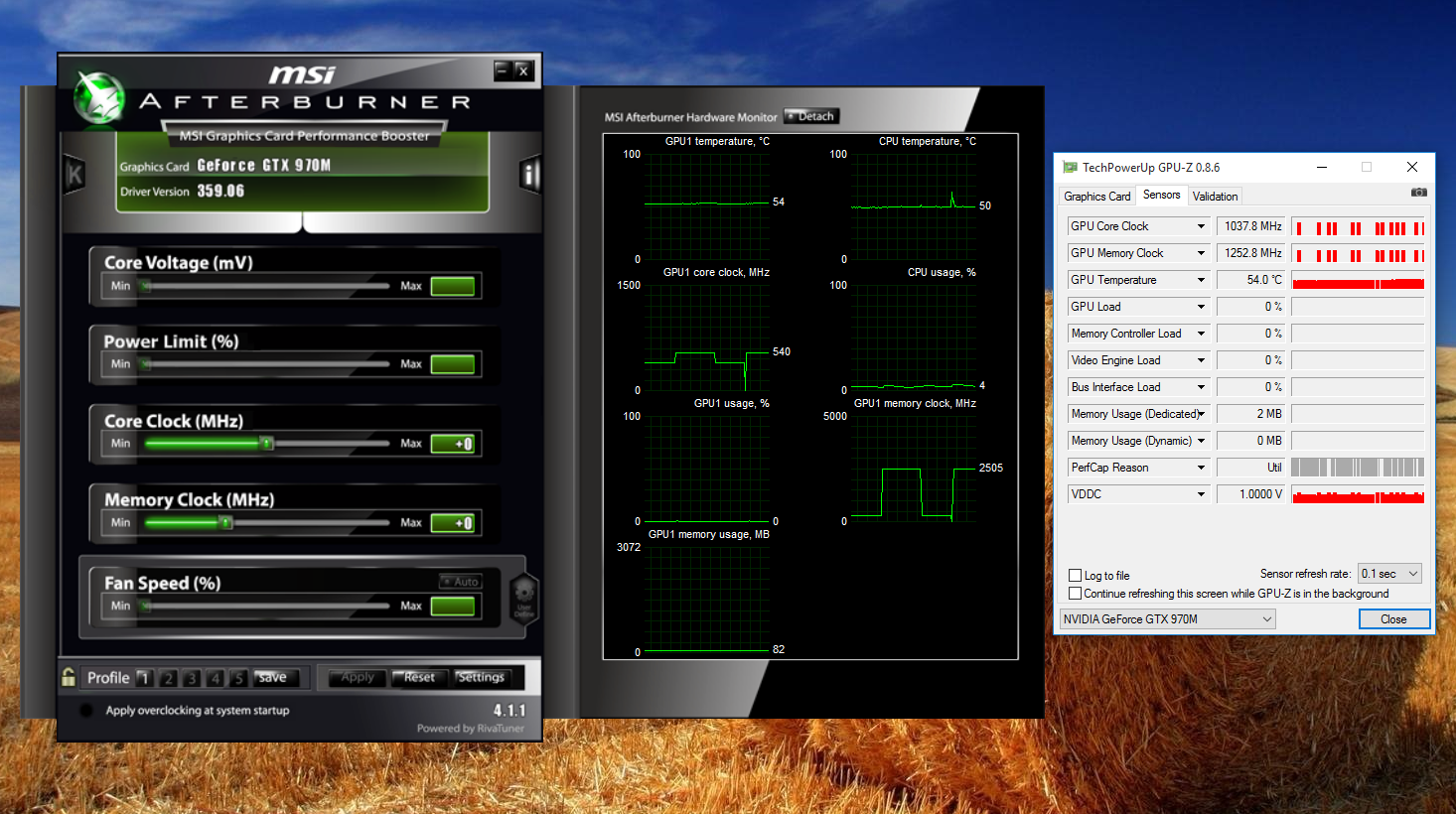Image resolution: width=1456 pixels, height=814 pixels.
Task: Open the Validation tab
Action: [x=1215, y=197]
